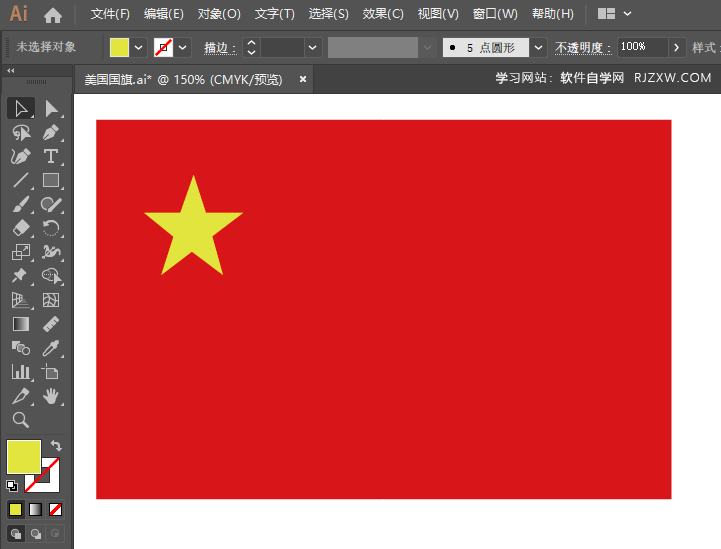Image resolution: width=721 pixels, height=549 pixels.
Task: Open the 文件(F) menu
Action: point(110,14)
